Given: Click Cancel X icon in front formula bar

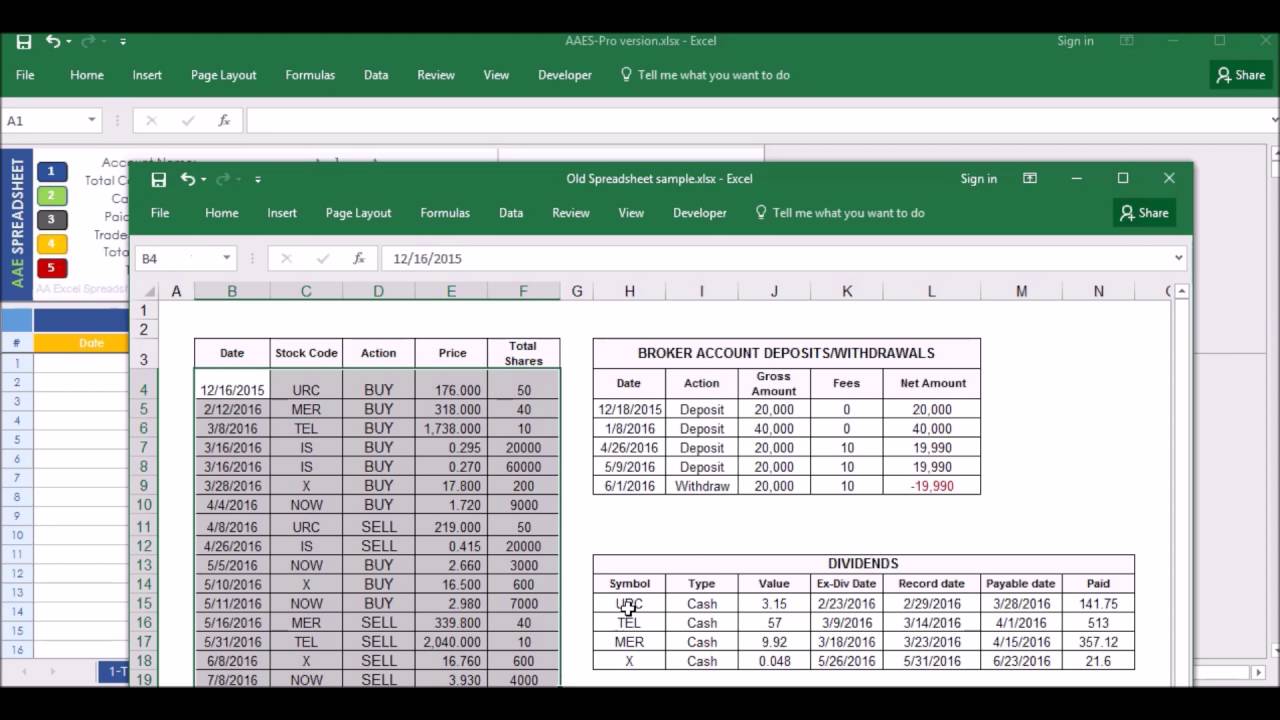Looking at the screenshot, I should tap(286, 258).
